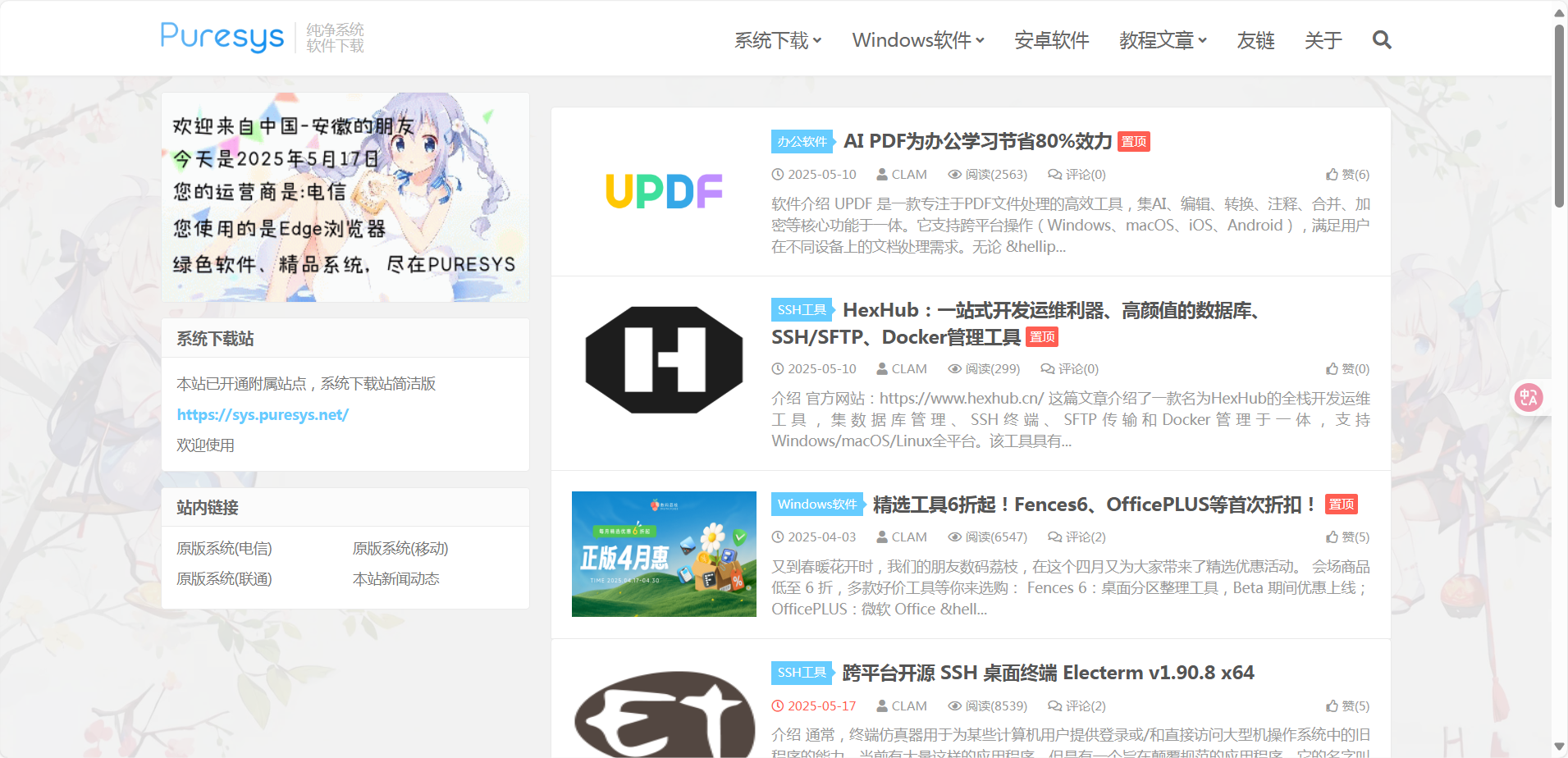
Task: Open the 正版4月惠 promotional thumbnail
Action: tap(664, 554)
